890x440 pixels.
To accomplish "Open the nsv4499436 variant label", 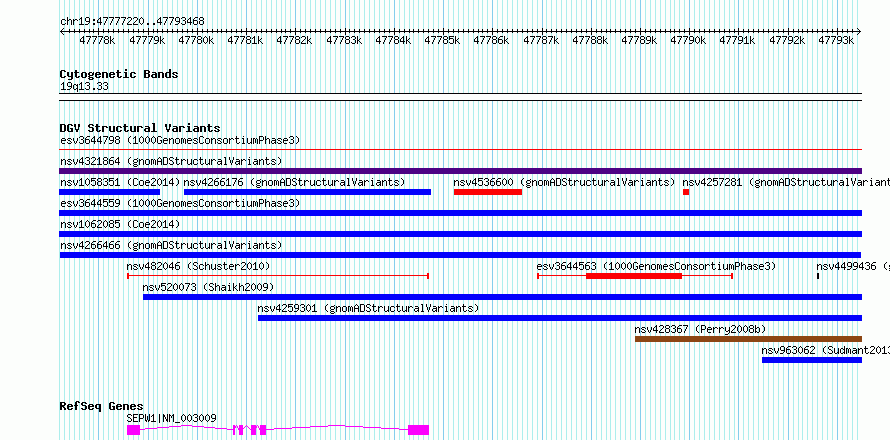I will point(853,266).
